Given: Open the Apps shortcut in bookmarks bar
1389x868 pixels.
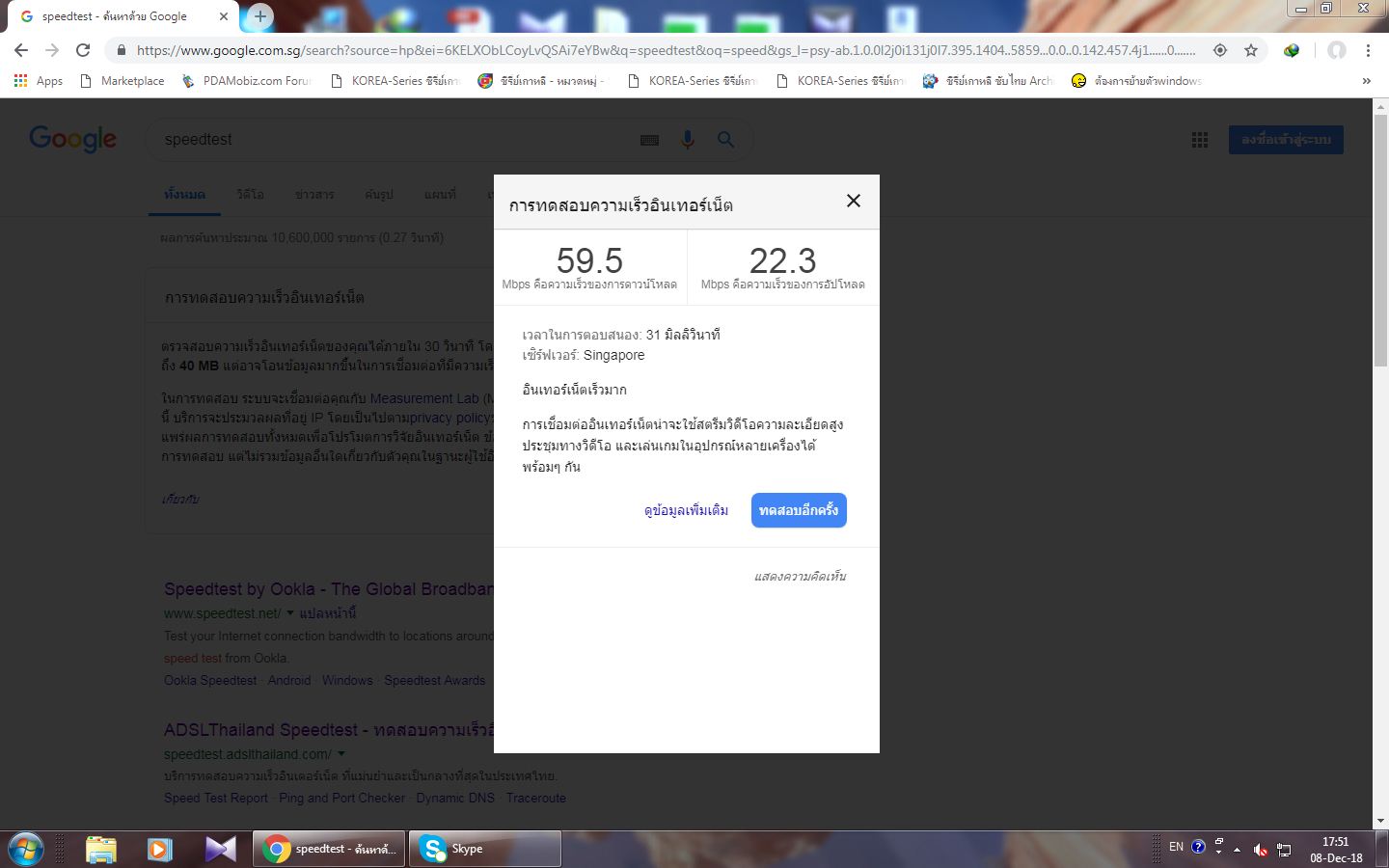Looking at the screenshot, I should point(39,81).
